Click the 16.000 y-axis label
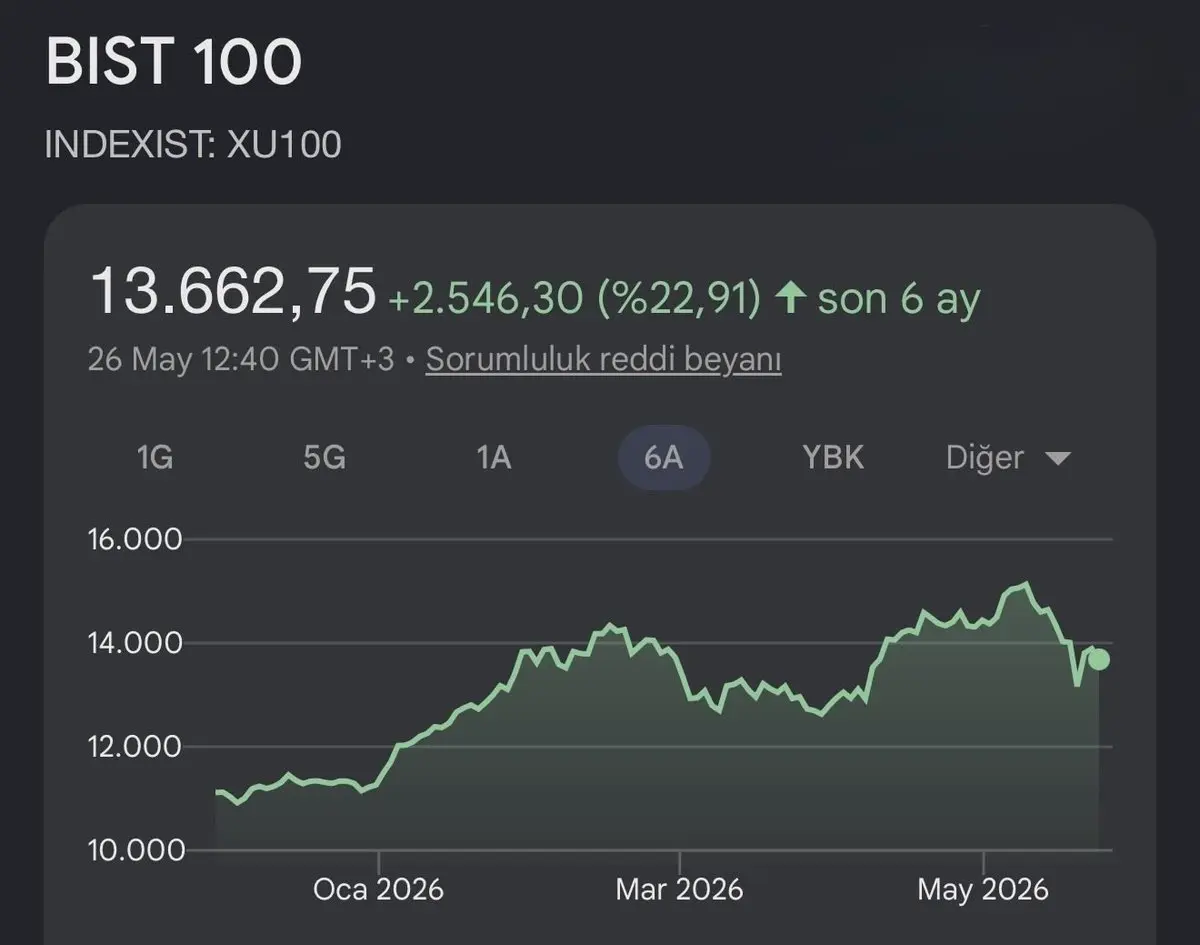The image size is (1200, 945). 135,540
